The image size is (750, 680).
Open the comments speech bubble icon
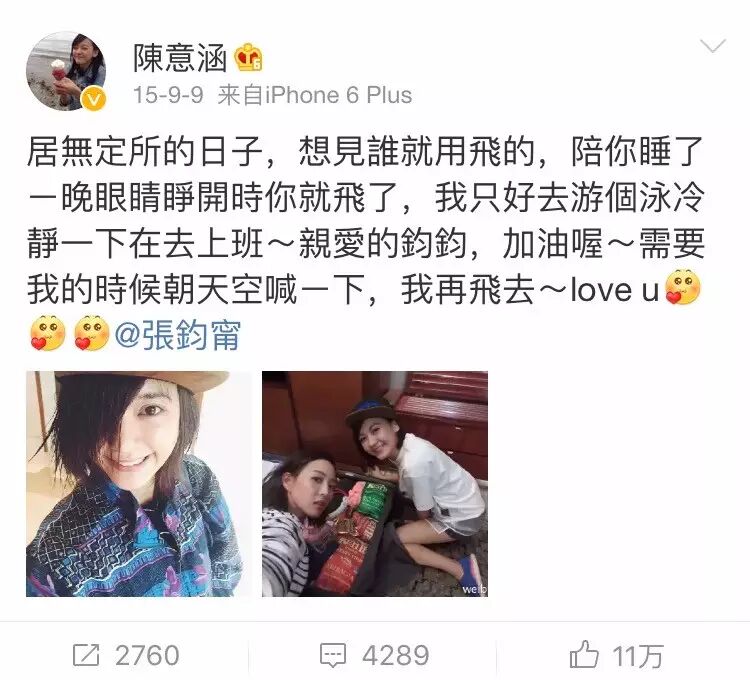tap(332, 655)
